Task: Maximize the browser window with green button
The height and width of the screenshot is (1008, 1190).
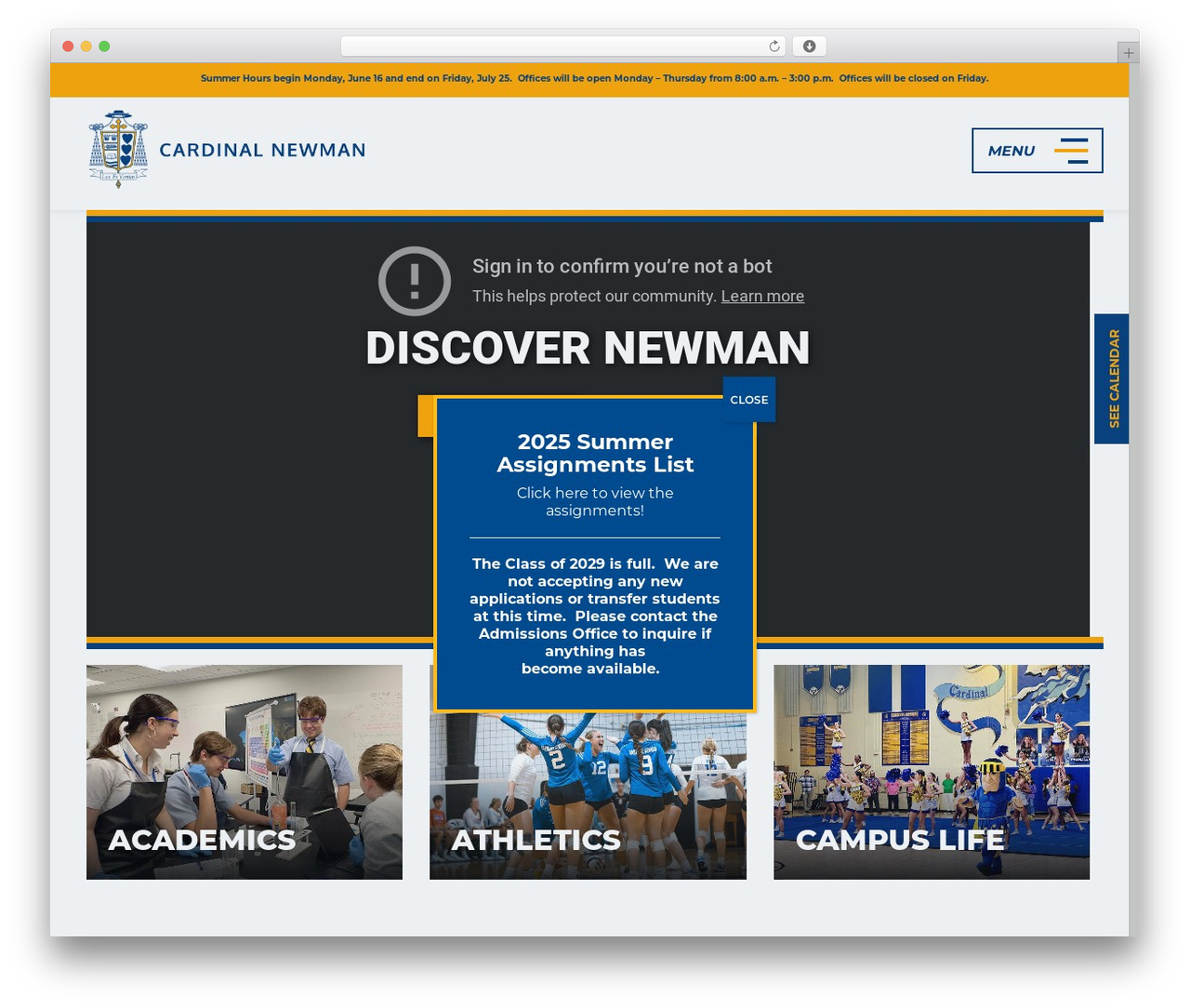Action: [104, 46]
